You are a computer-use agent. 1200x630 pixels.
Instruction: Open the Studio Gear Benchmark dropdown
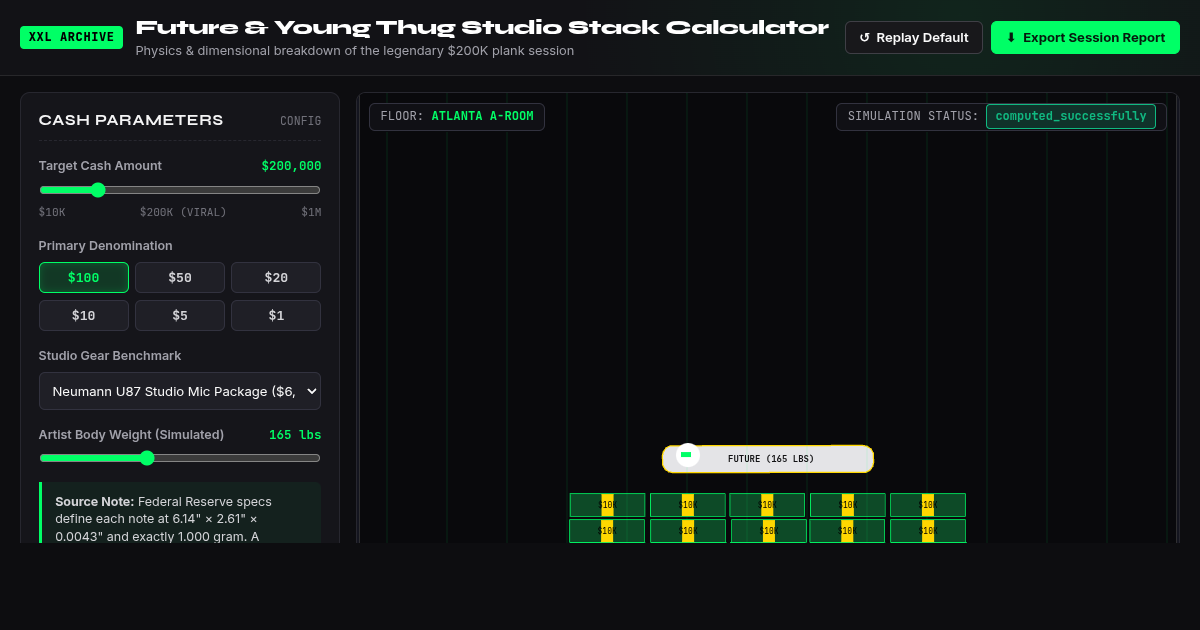(180, 391)
